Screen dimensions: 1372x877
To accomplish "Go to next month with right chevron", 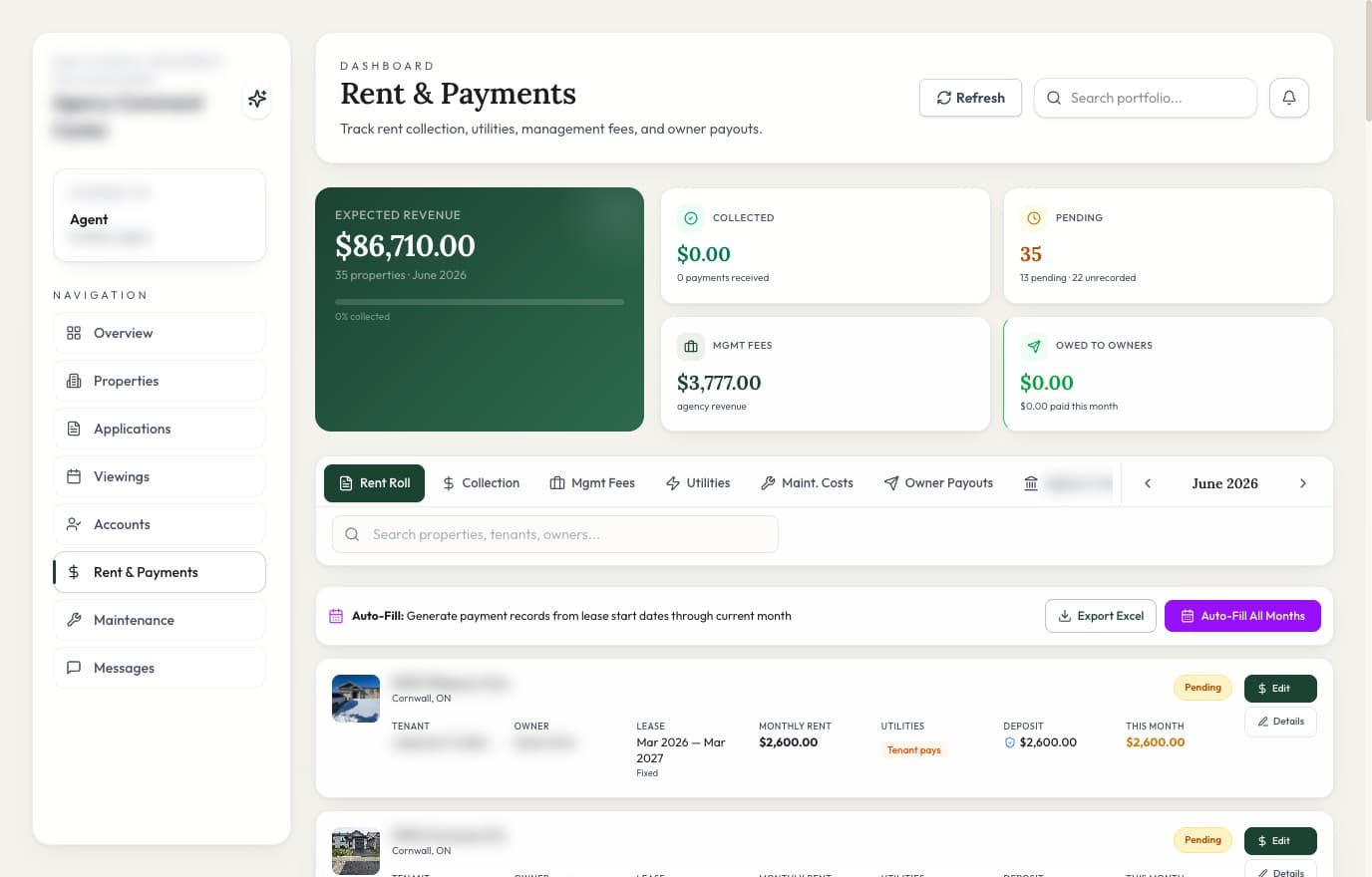I will (1302, 483).
